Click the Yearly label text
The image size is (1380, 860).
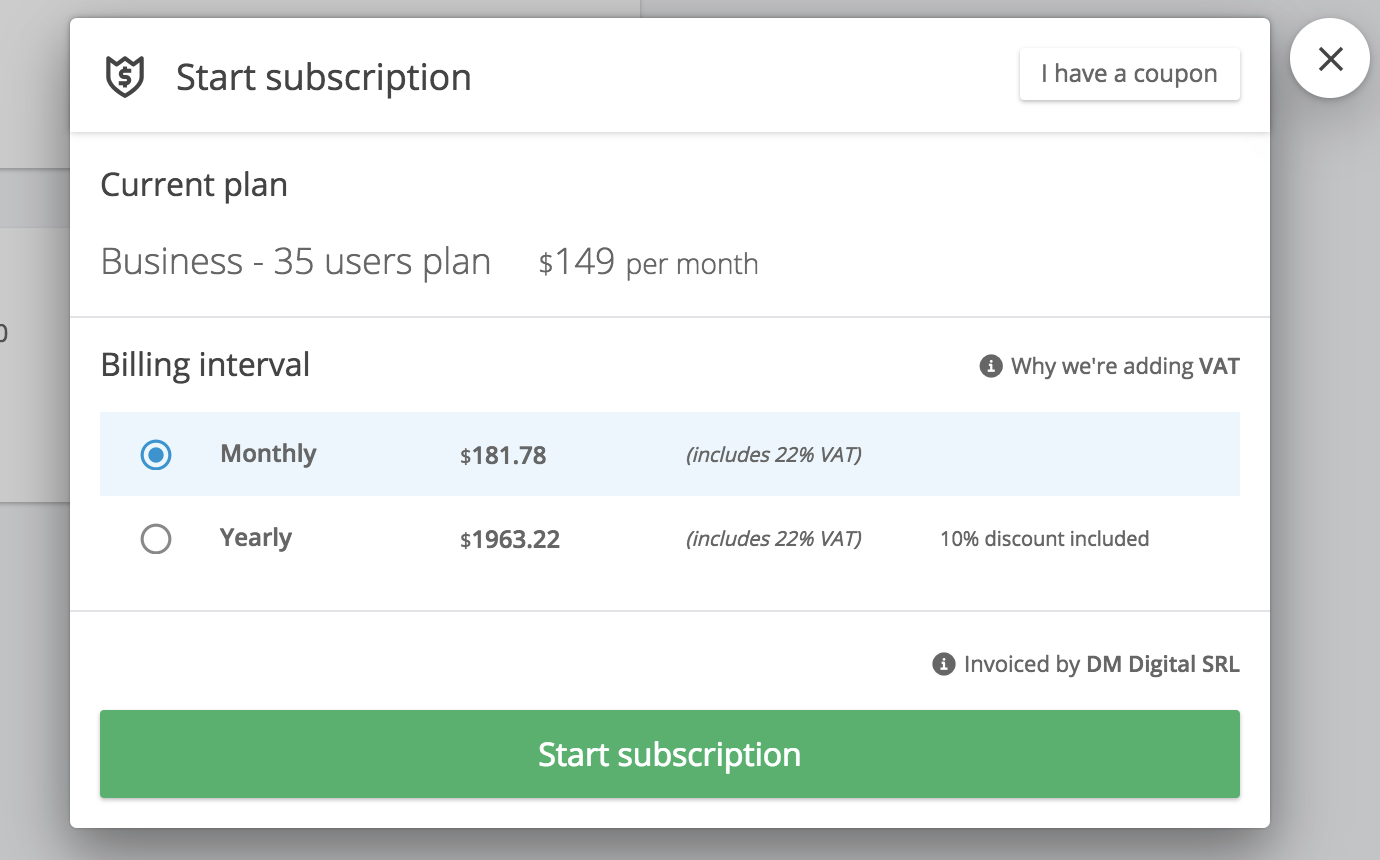click(256, 538)
